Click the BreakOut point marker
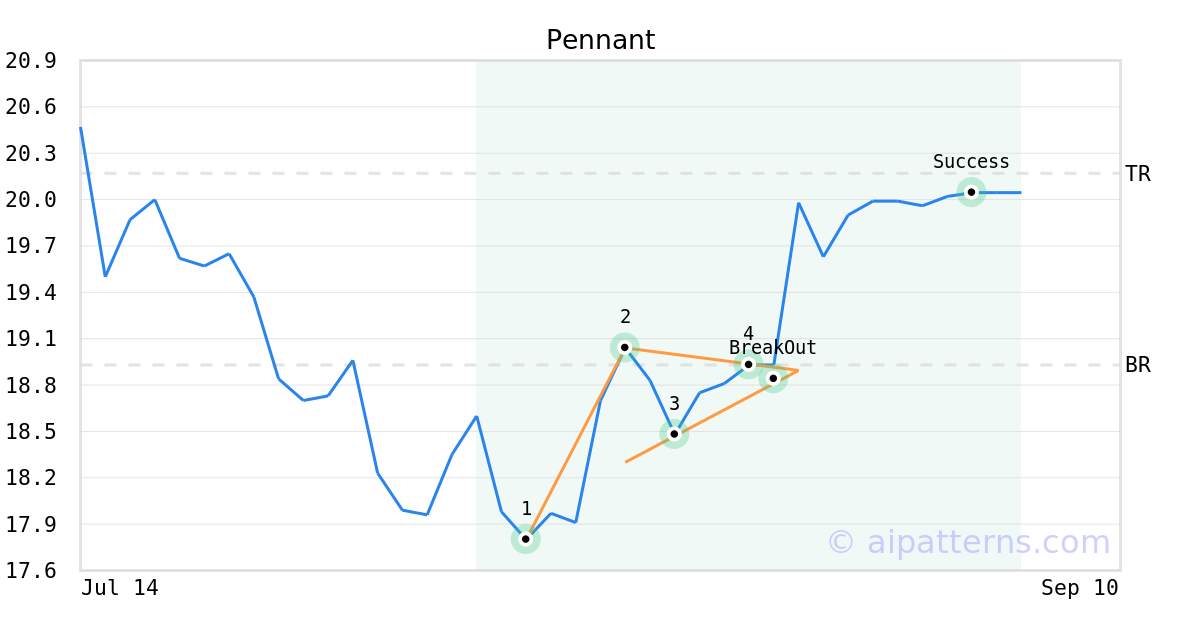 [773, 378]
